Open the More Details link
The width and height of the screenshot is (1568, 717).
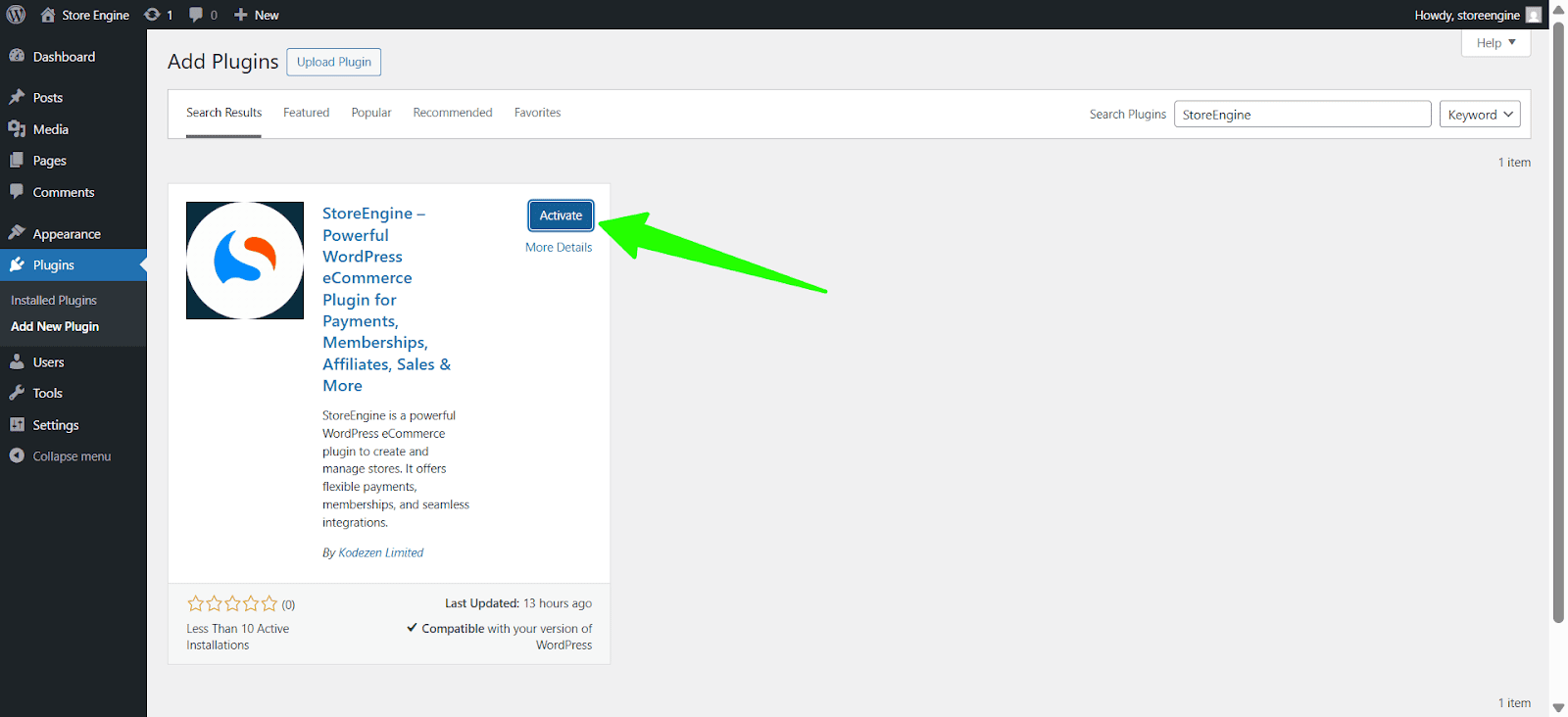pyautogui.click(x=559, y=248)
